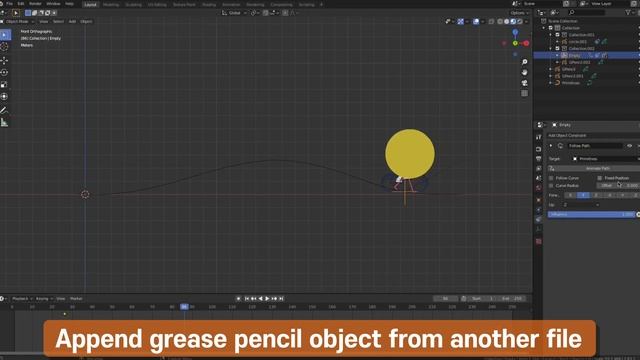Switch perspective/orthographic grid icon
This screenshot has width=640, height=360.
[524, 93]
